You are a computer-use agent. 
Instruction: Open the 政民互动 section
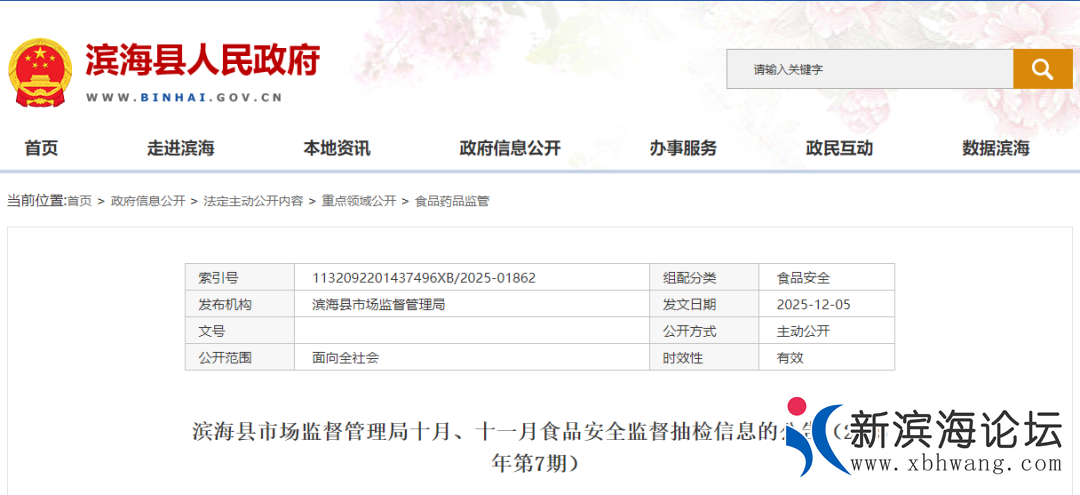839,148
